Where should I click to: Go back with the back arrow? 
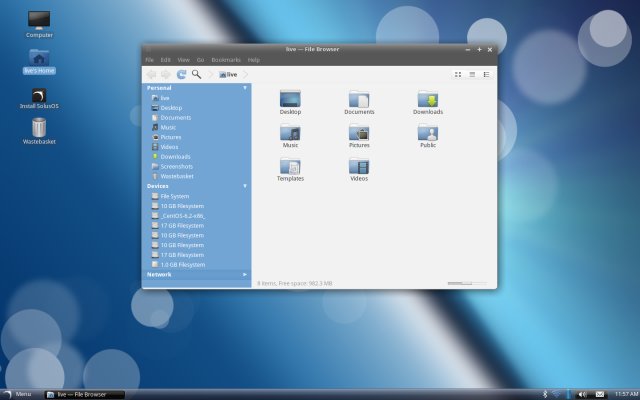tap(151, 74)
